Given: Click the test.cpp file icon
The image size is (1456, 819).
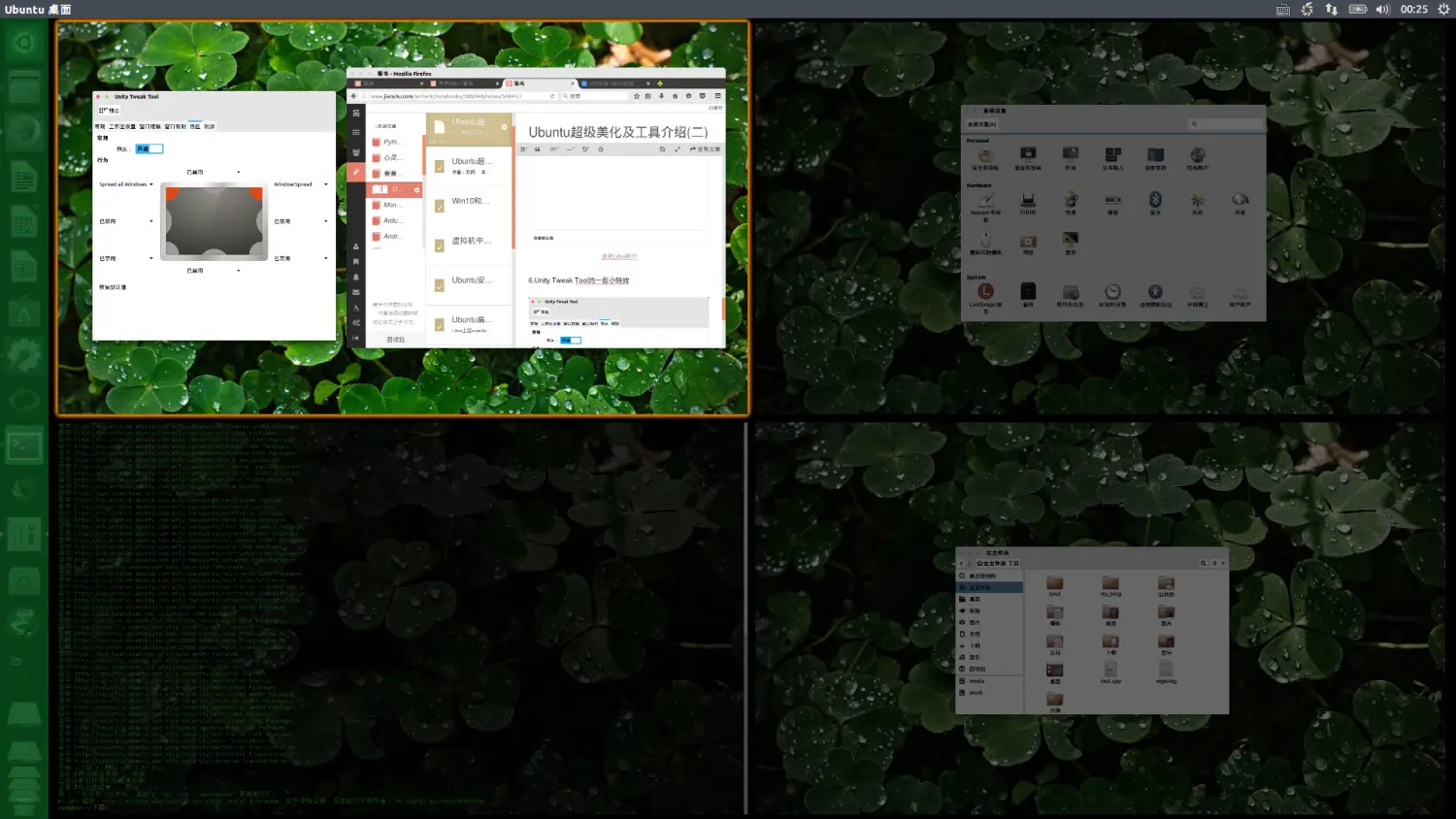Looking at the screenshot, I should 1110,670.
